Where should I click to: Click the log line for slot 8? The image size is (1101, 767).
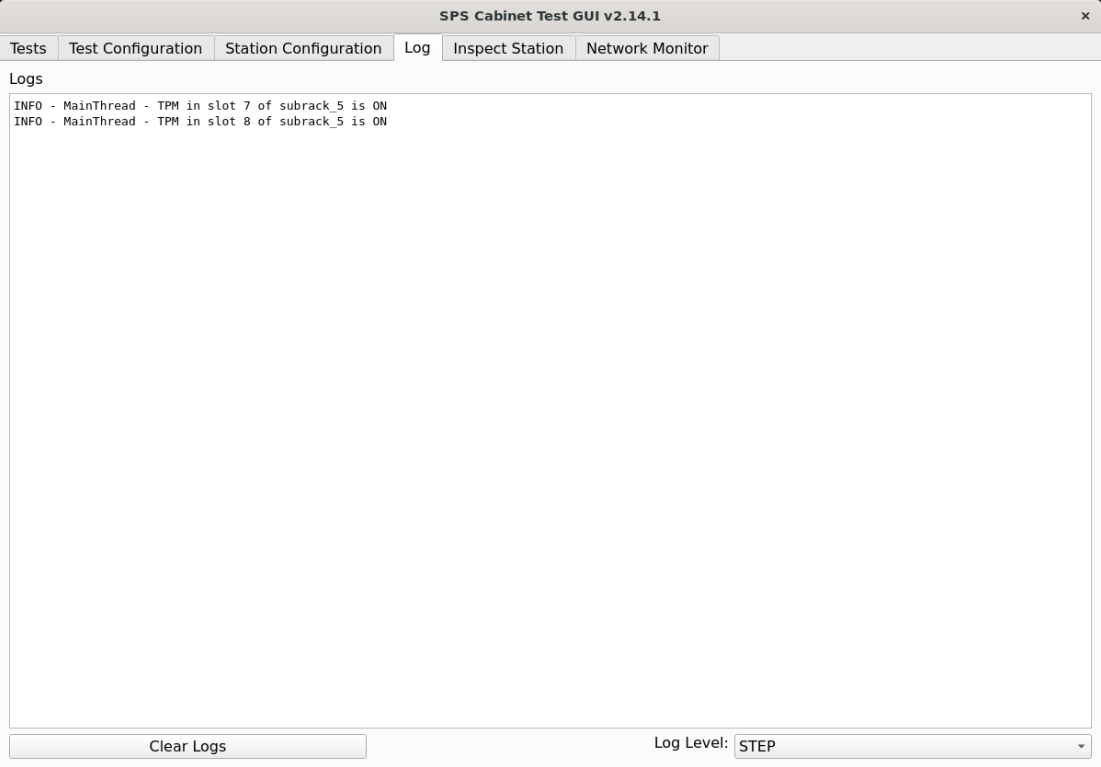[200, 122]
